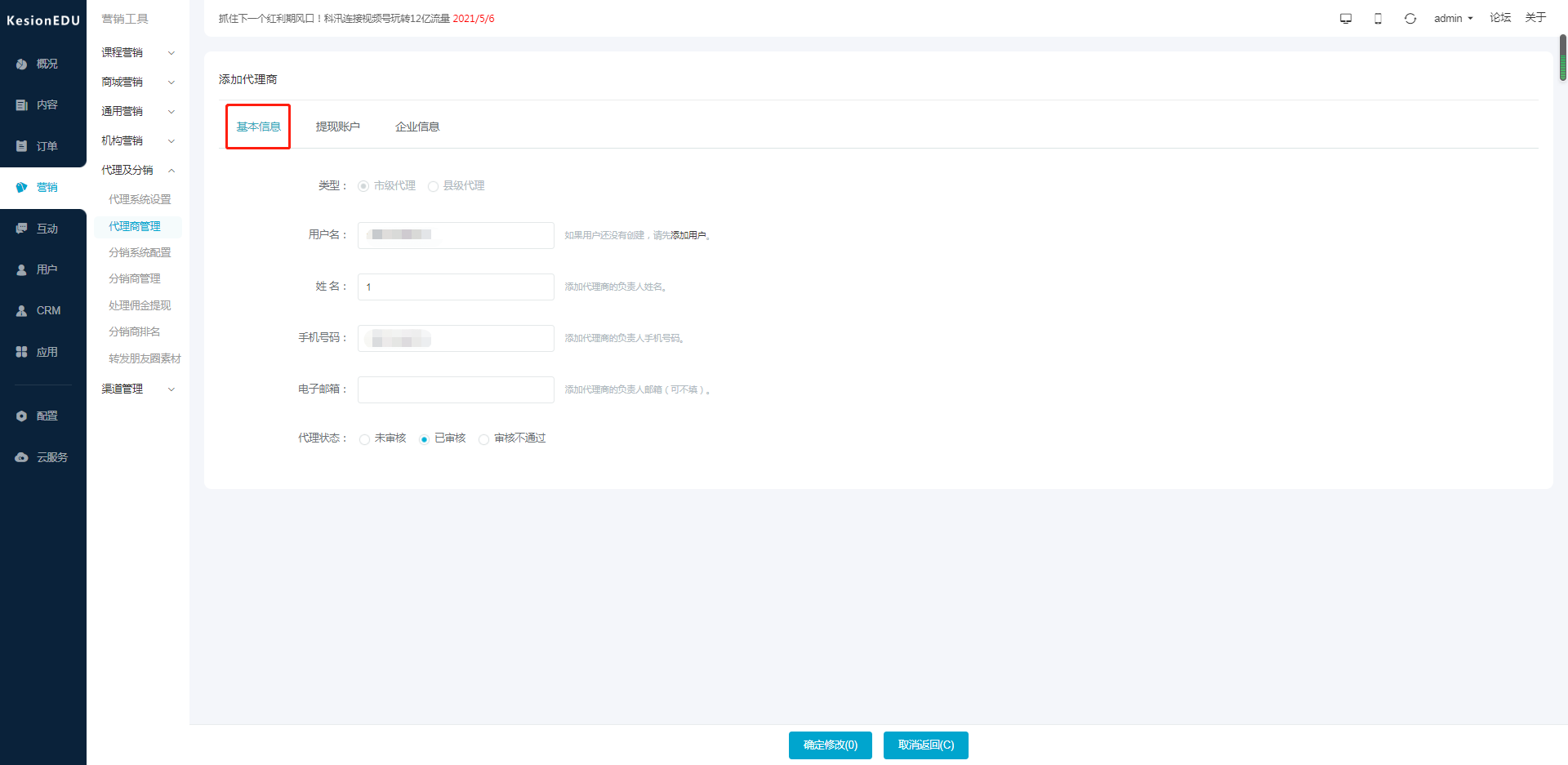
Task: Expand the 渠道管理 menu chevron
Action: (171, 389)
